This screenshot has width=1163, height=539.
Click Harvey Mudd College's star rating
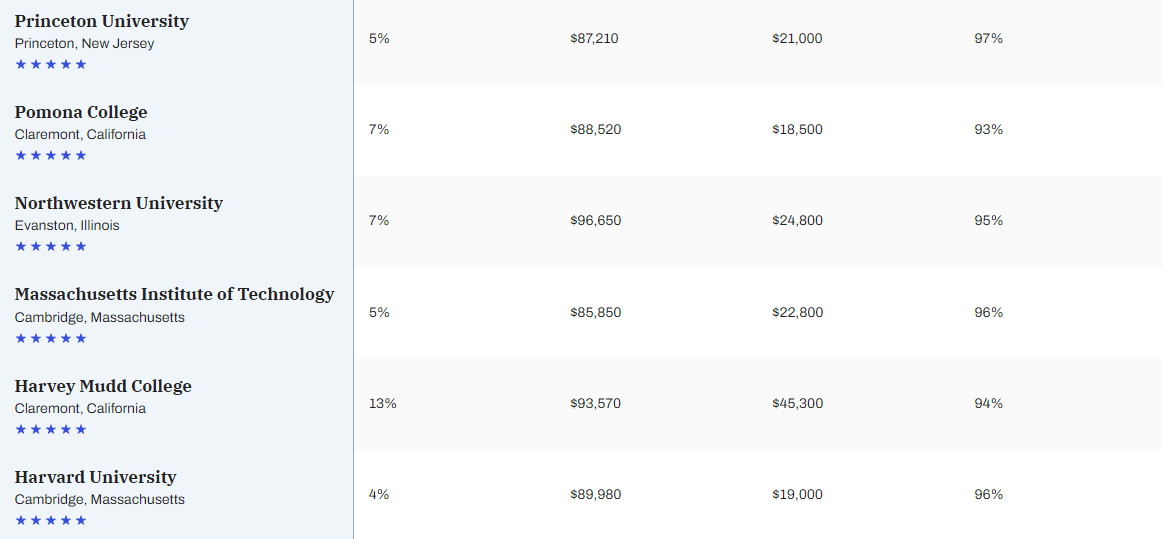click(x=51, y=430)
